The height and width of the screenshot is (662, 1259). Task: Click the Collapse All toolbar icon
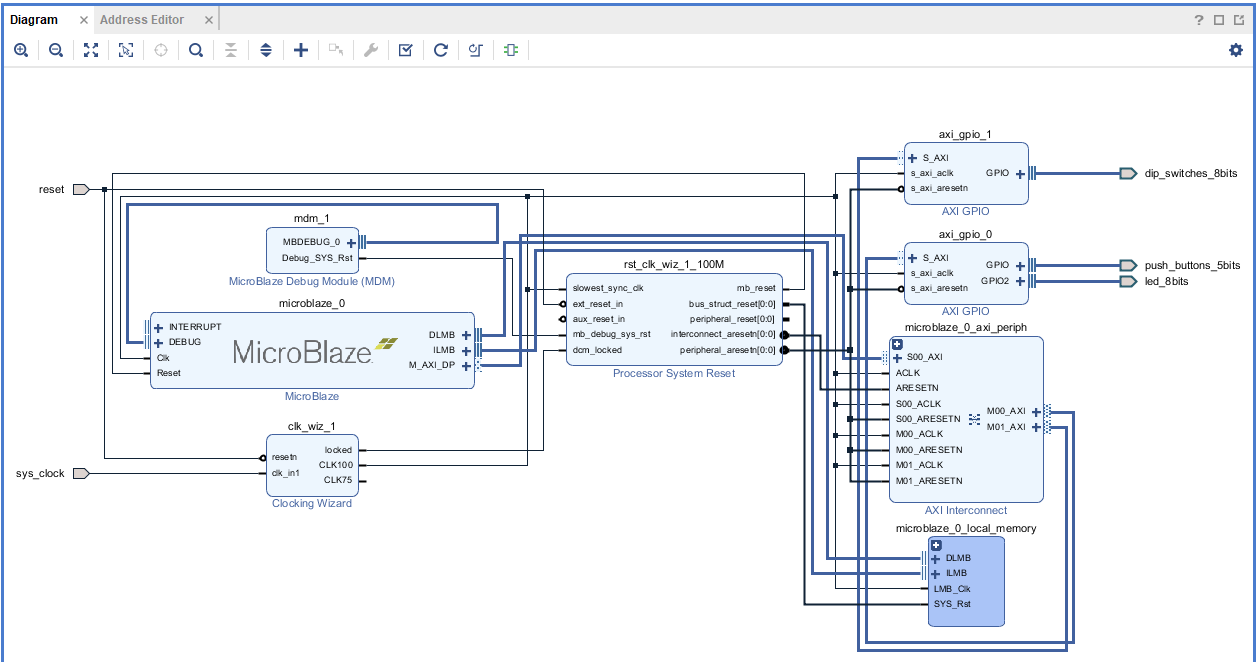pyautogui.click(x=231, y=50)
